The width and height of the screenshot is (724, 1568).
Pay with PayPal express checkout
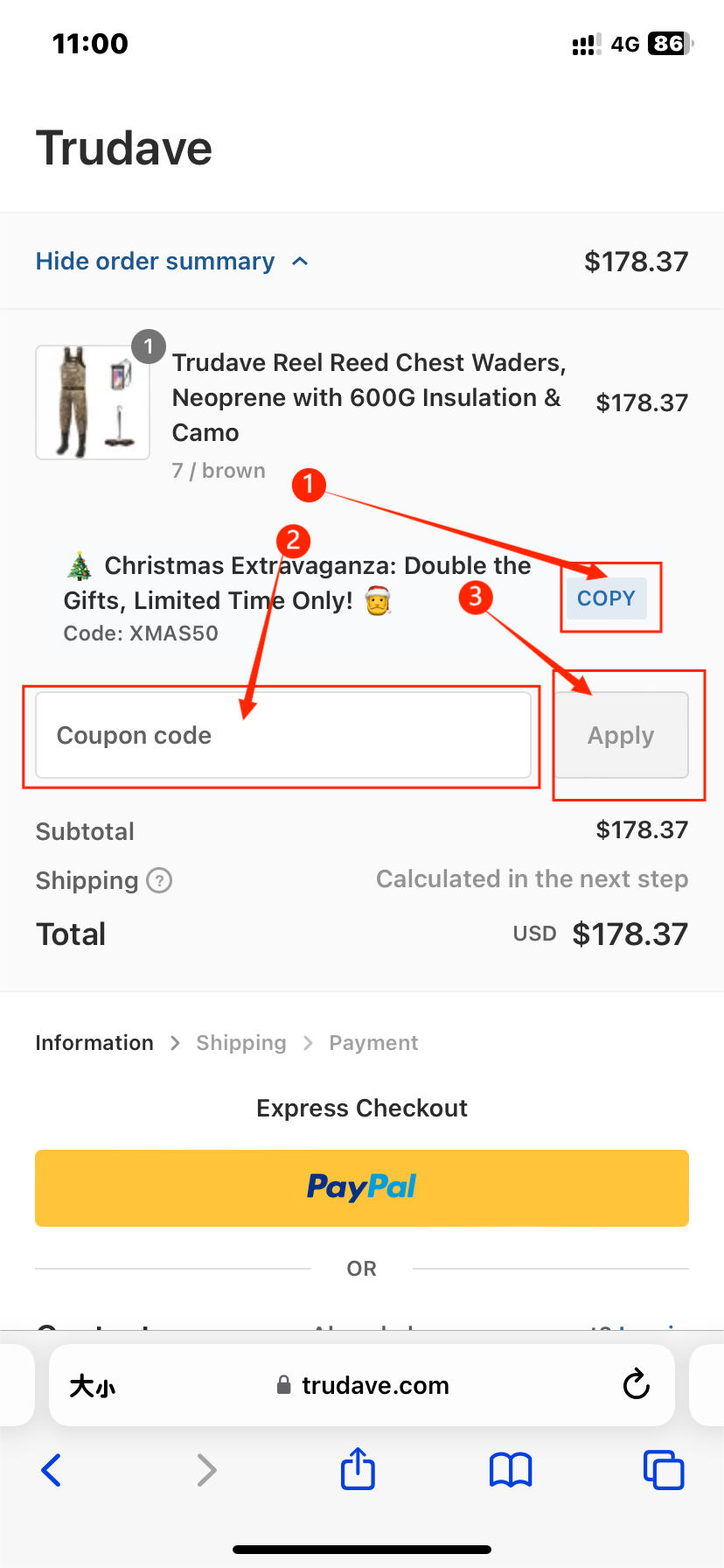(362, 1187)
